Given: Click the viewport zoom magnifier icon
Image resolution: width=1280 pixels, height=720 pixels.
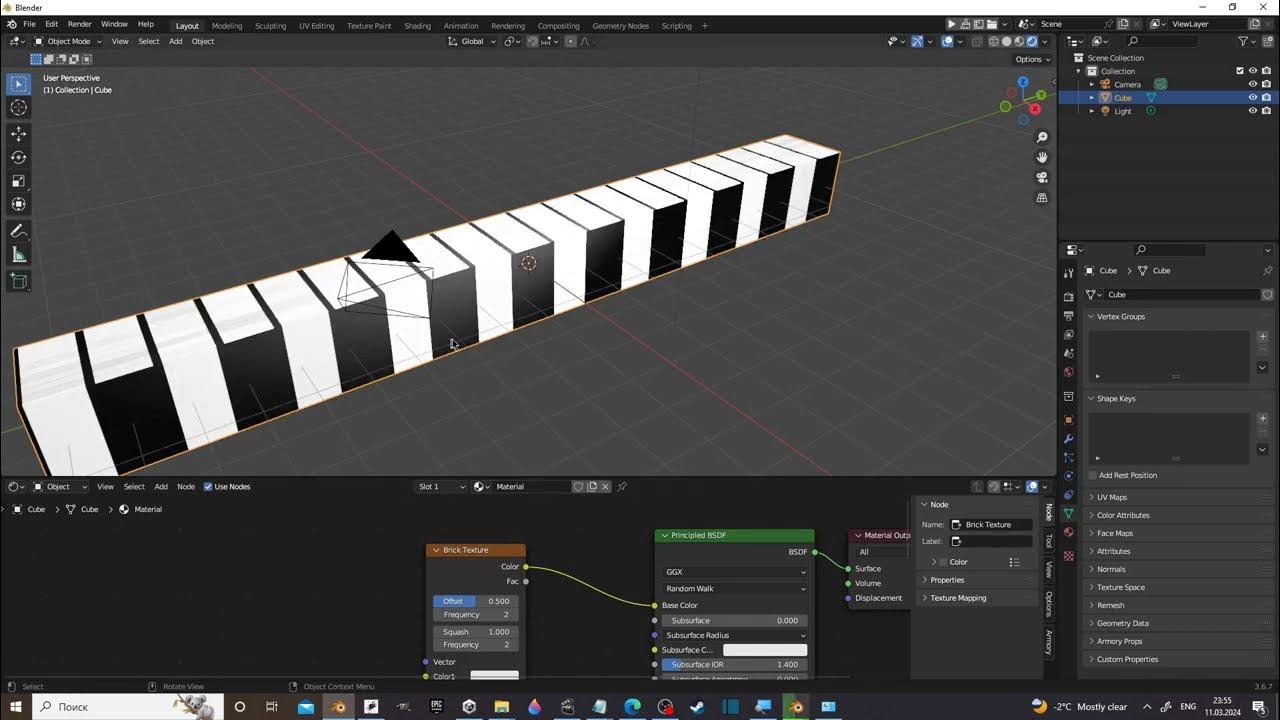Looking at the screenshot, I should coord(1042,137).
